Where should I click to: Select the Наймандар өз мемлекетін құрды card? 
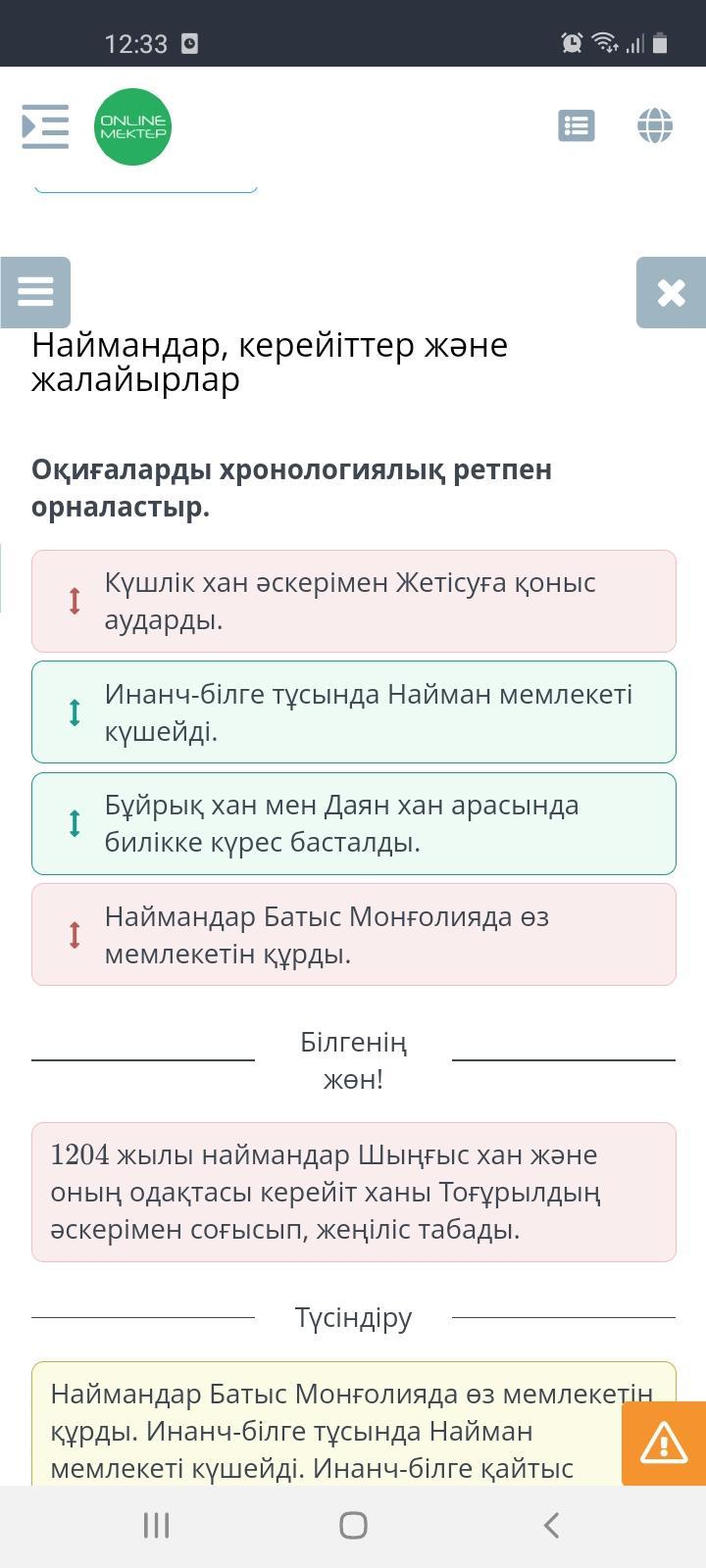tap(373, 934)
